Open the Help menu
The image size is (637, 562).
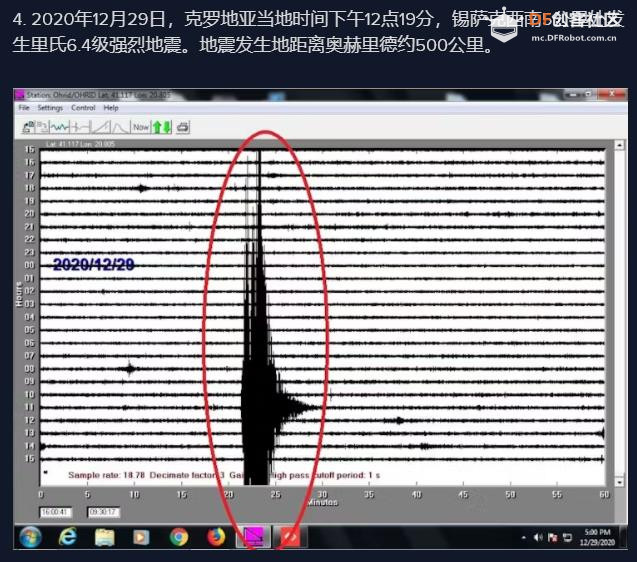tap(111, 108)
